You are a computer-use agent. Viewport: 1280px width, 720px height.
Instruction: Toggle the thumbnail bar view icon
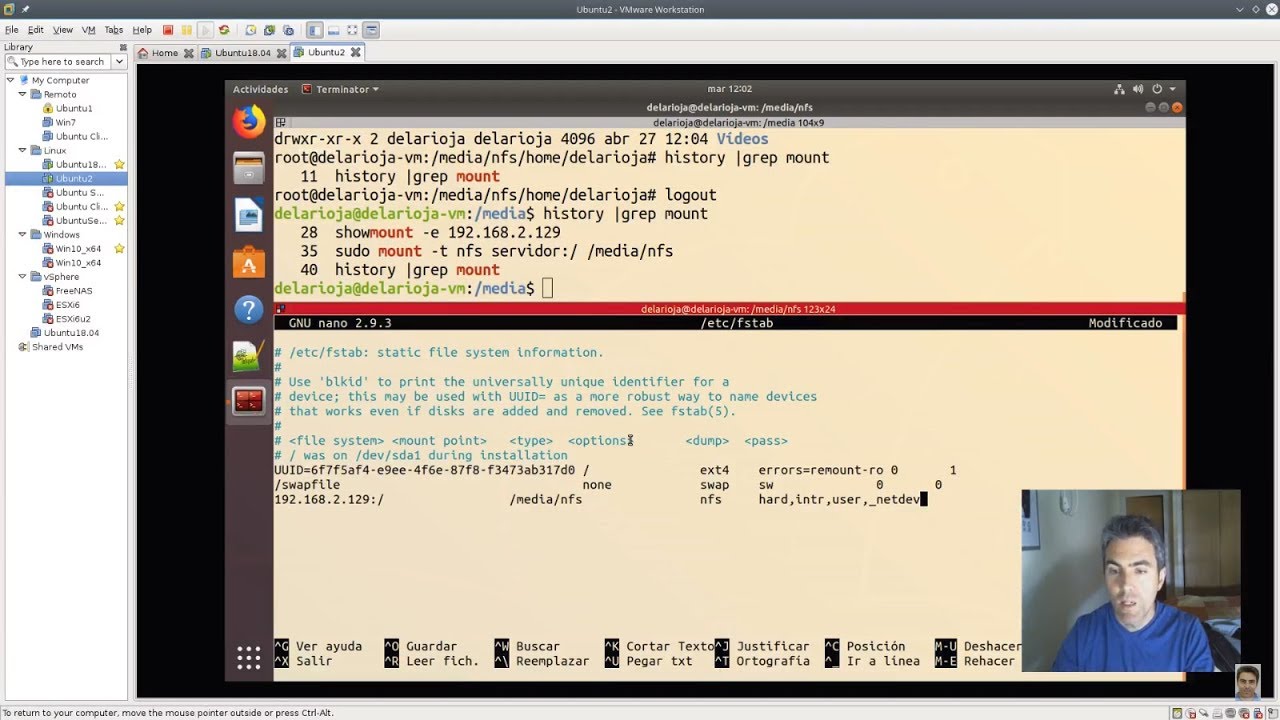click(334, 30)
